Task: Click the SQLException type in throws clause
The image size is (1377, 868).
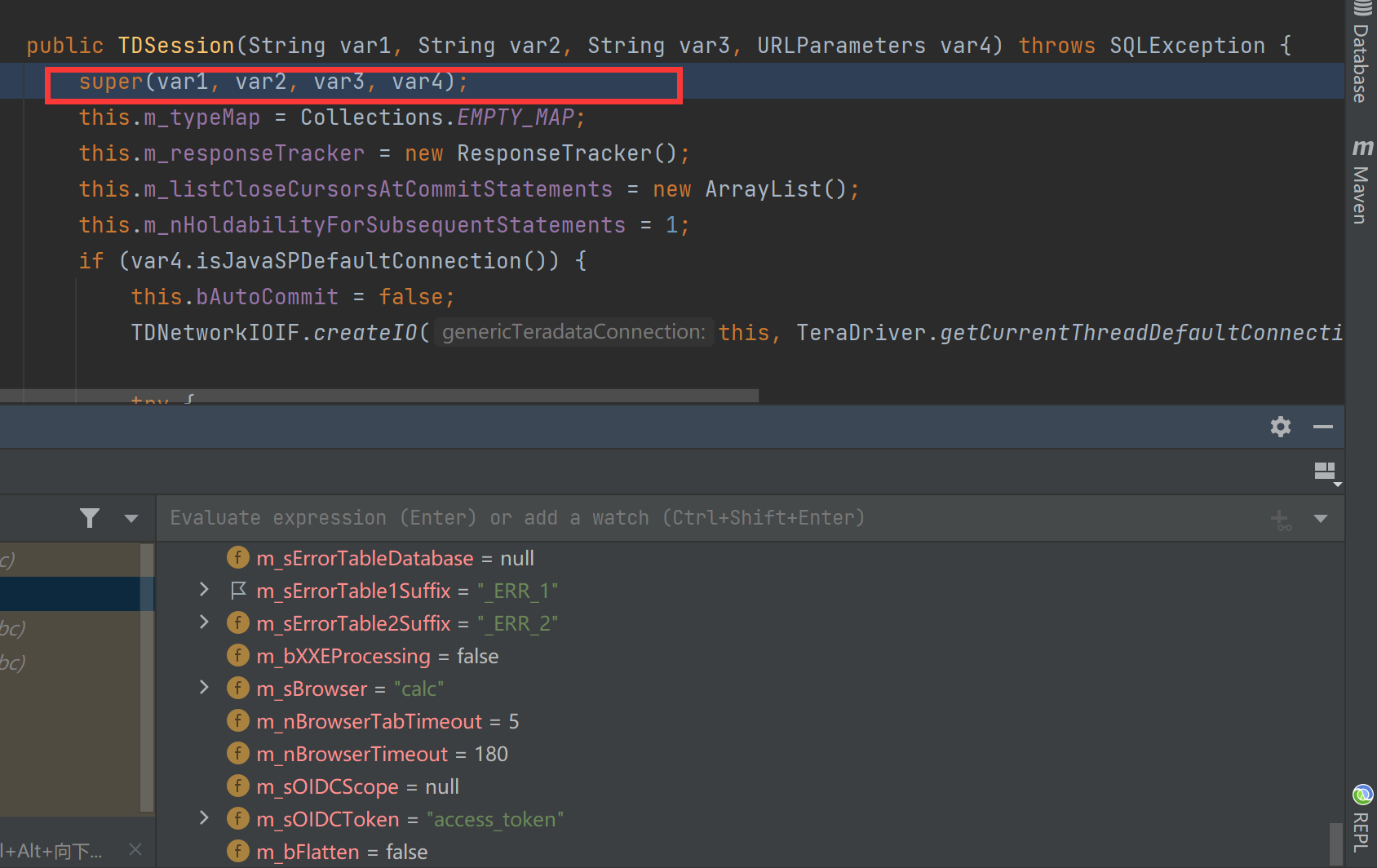Action: [x=1187, y=46]
